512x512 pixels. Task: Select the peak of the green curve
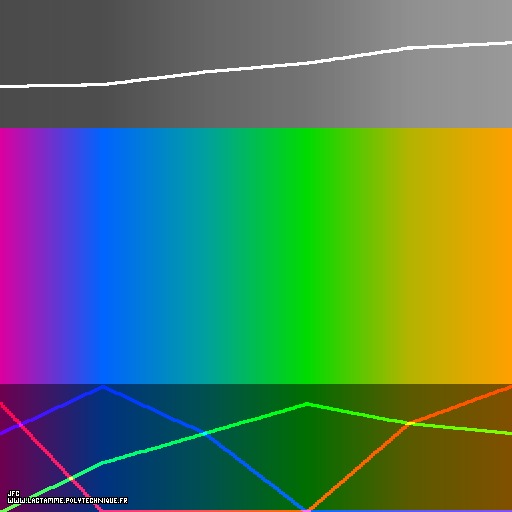307,404
